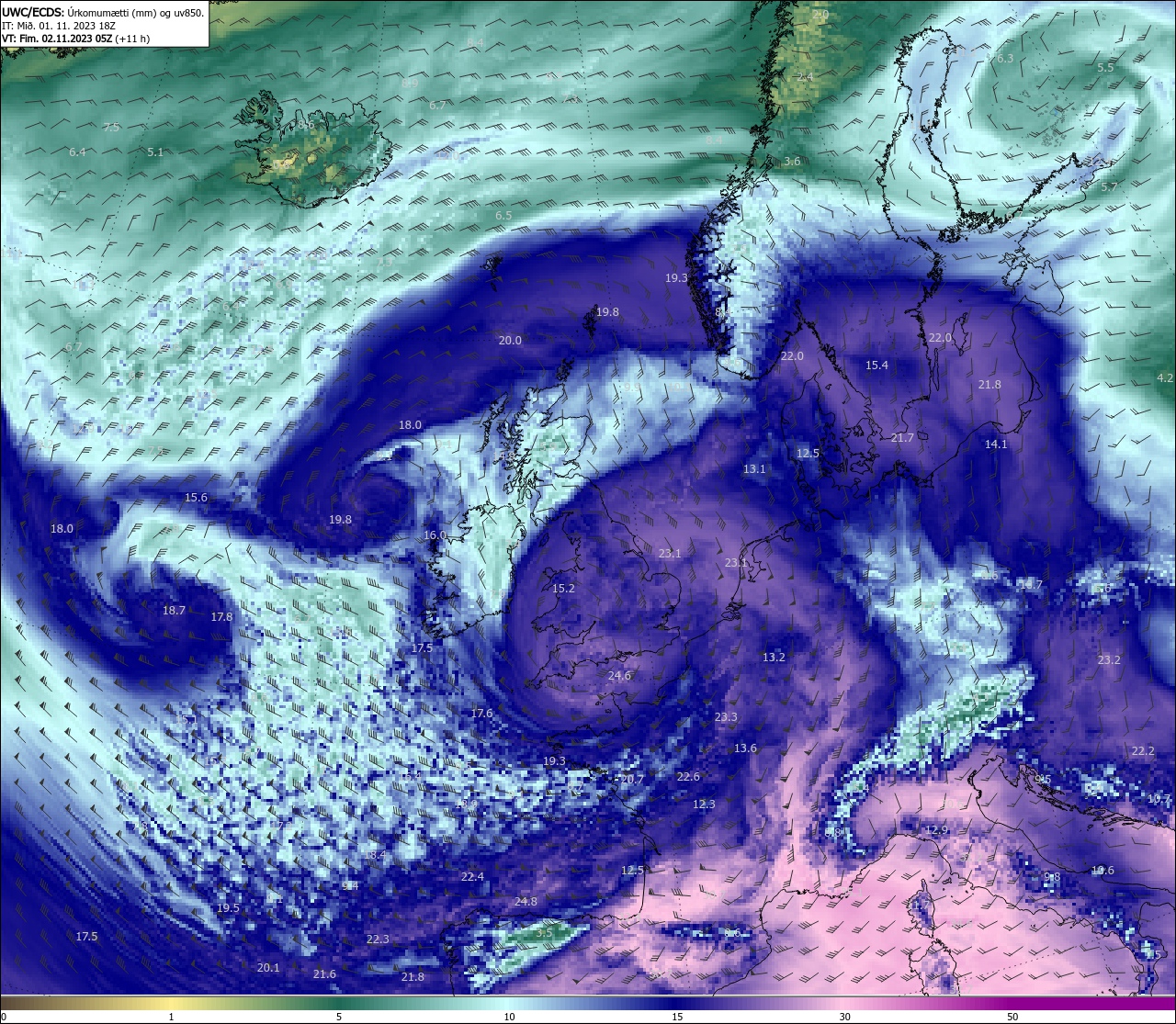Viewport: 1176px width, 1024px height.
Task: Click the map value '23.3'
Action: (726, 716)
